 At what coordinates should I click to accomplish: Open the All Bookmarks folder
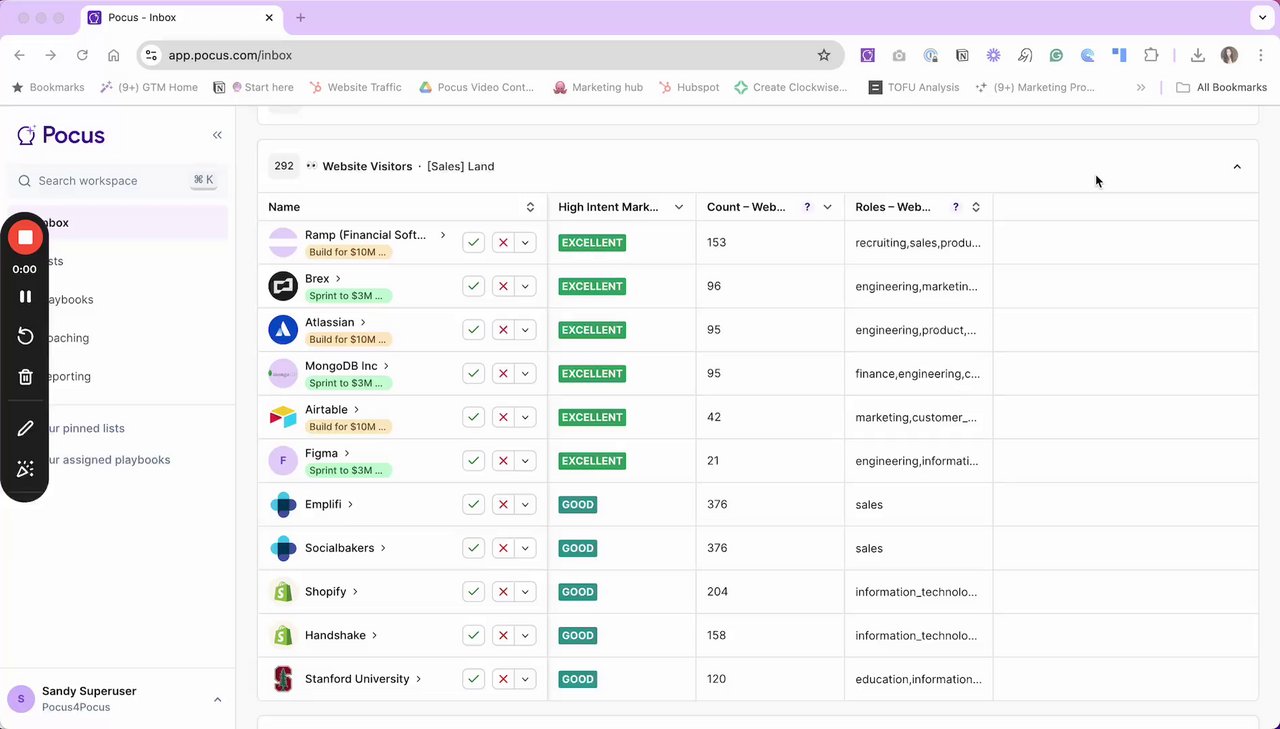point(1221,87)
